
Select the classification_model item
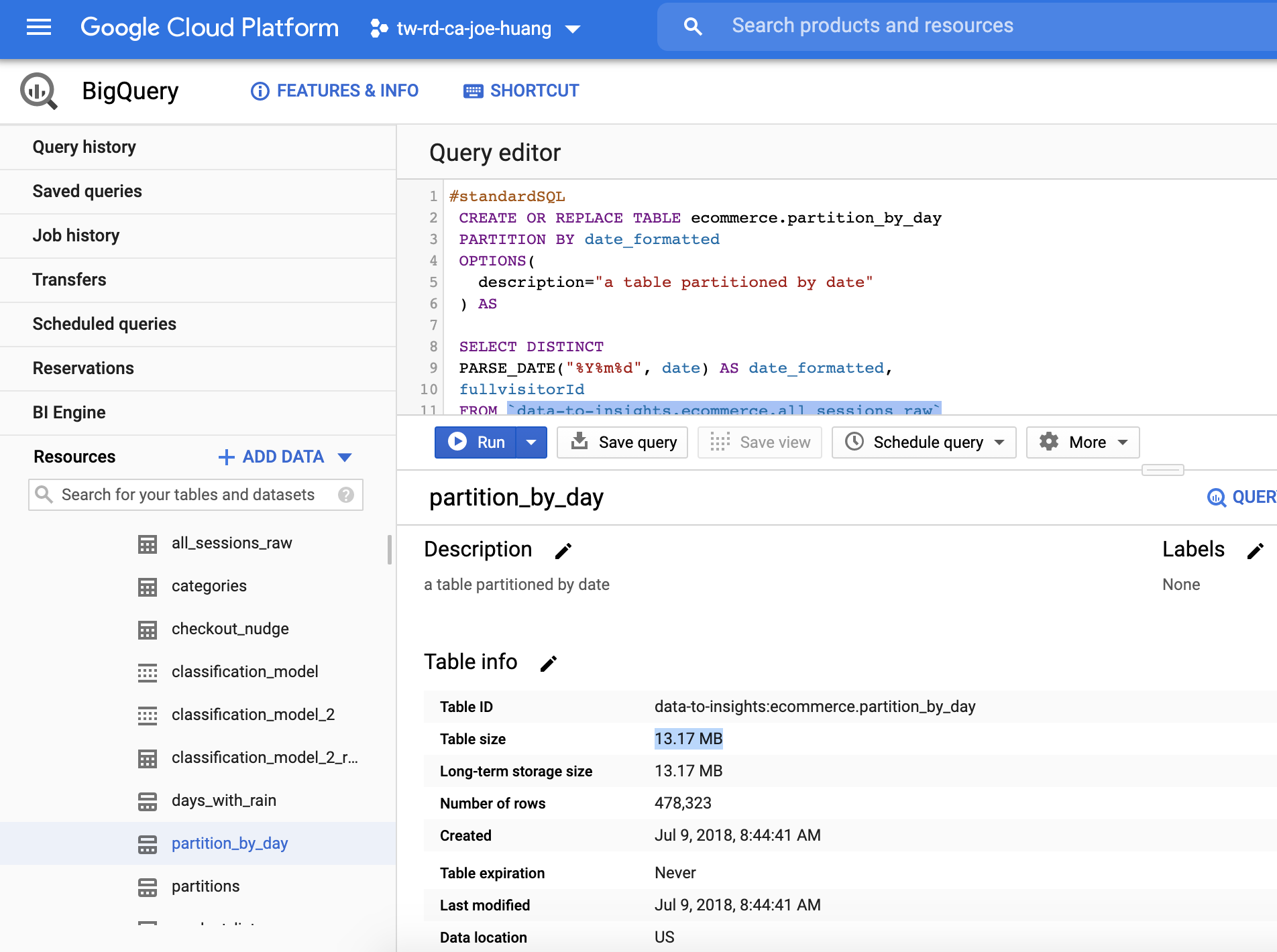click(x=245, y=672)
